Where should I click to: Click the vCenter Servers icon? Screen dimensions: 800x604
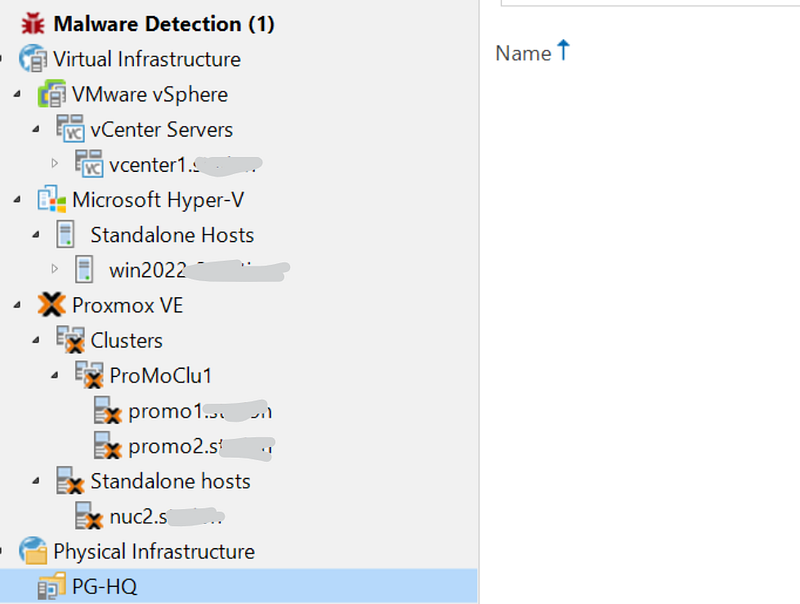coord(70,130)
